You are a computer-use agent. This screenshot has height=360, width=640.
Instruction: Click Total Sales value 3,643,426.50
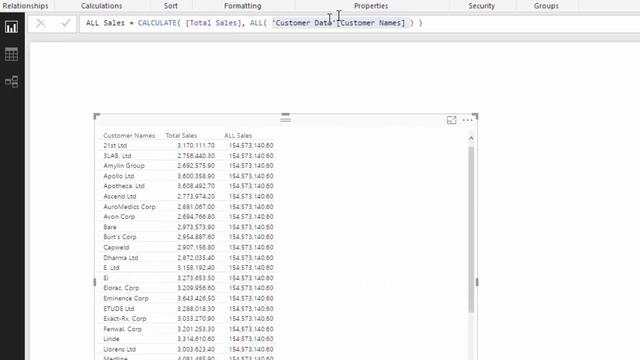196,298
